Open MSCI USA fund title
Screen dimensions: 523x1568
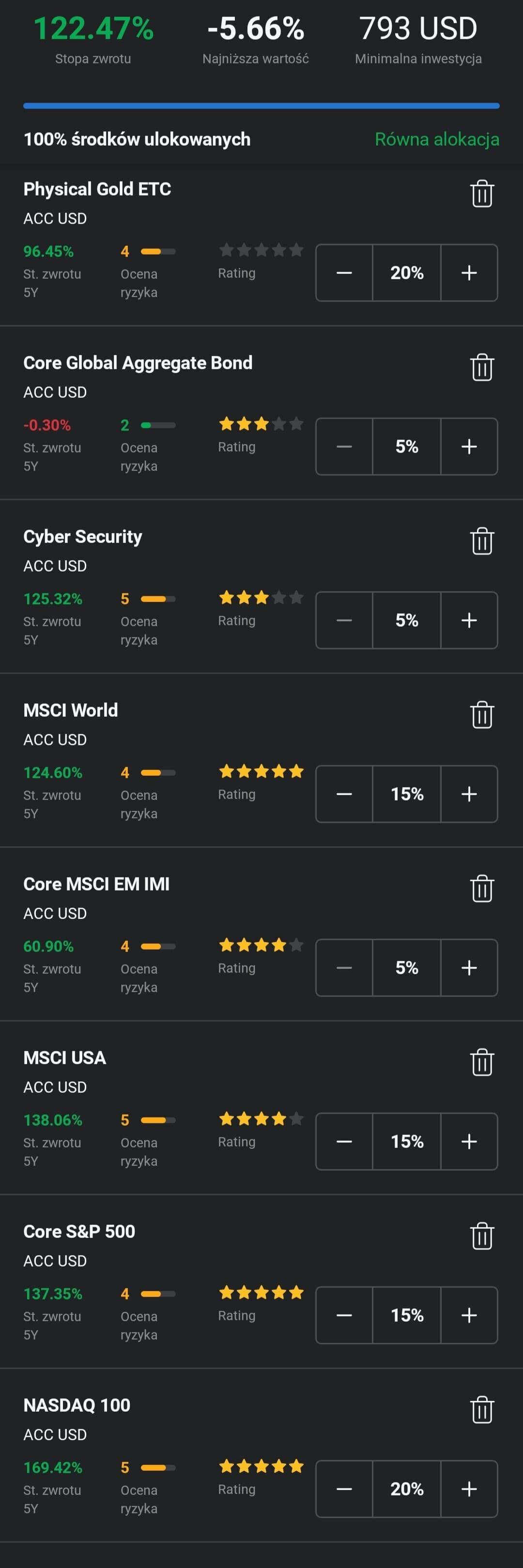pyautogui.click(x=64, y=1058)
